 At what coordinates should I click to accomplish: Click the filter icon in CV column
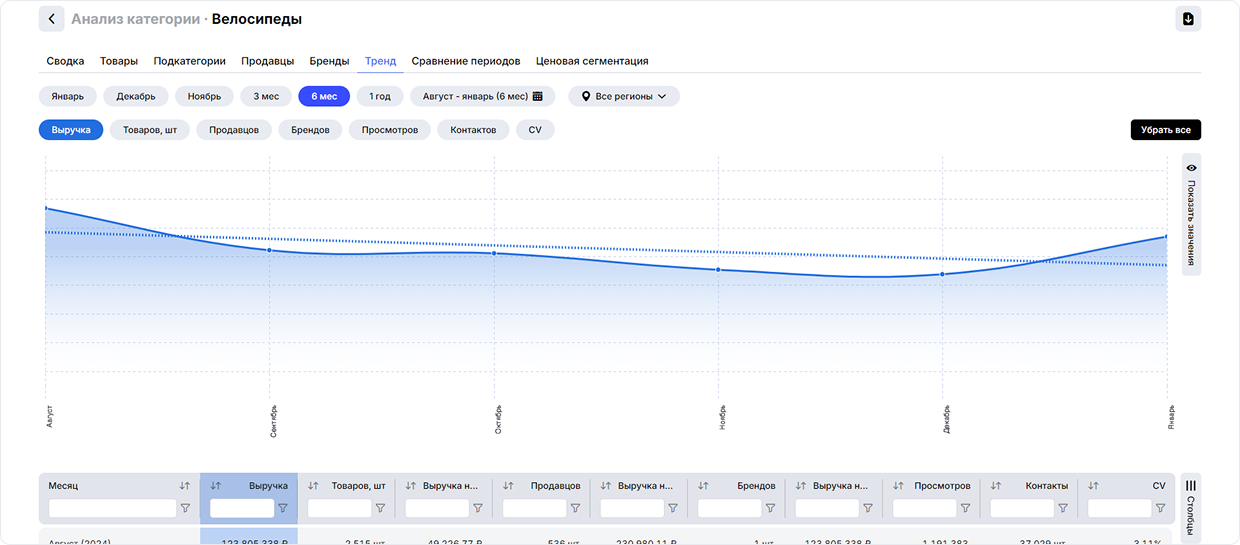(1160, 508)
